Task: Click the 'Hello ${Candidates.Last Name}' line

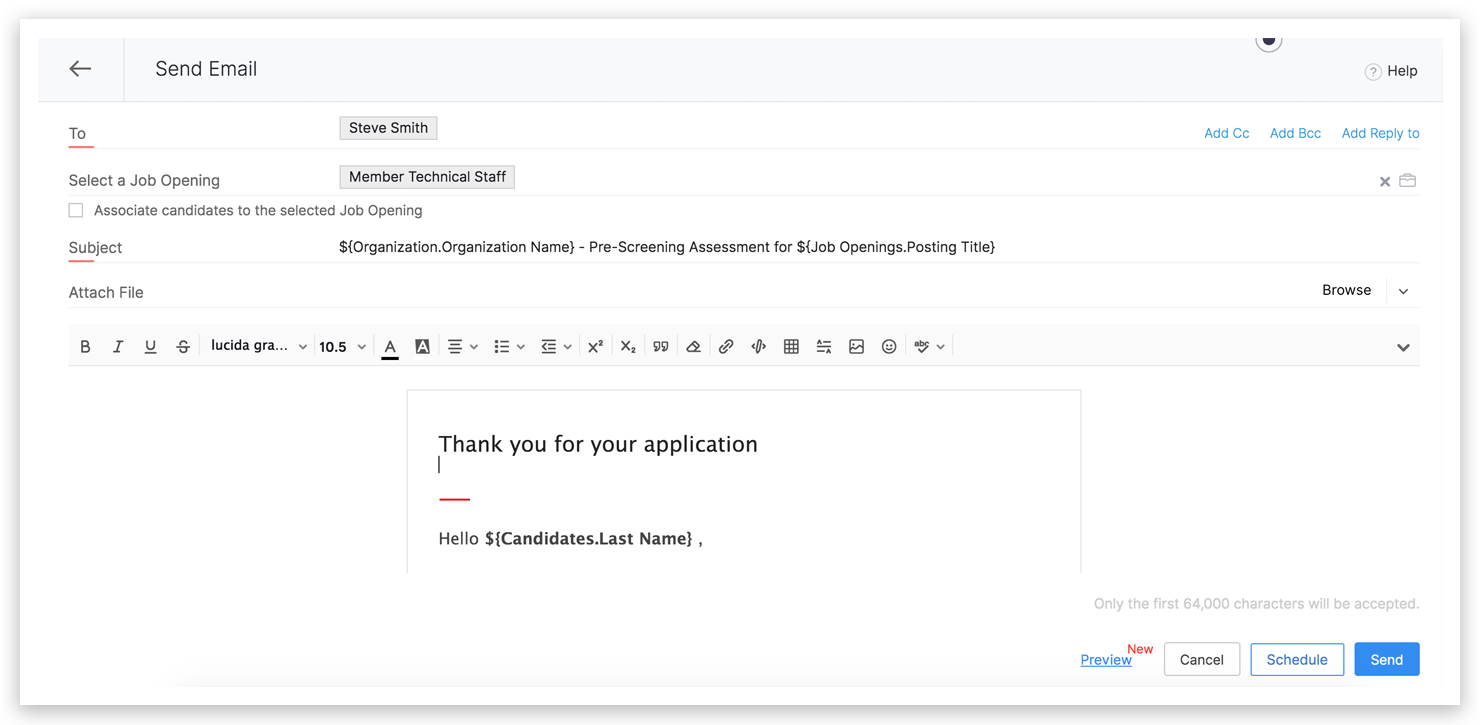Action: click(570, 539)
